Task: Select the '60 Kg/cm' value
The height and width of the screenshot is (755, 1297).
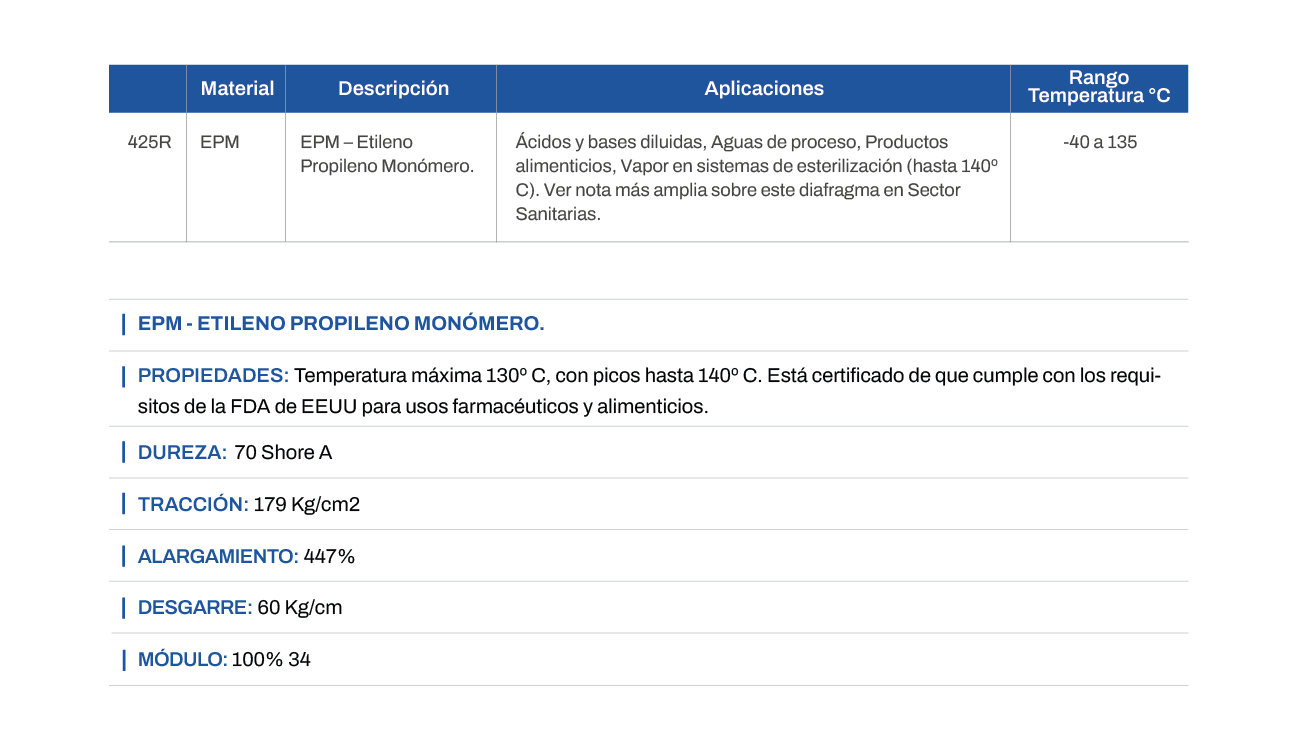Action: click(x=300, y=608)
